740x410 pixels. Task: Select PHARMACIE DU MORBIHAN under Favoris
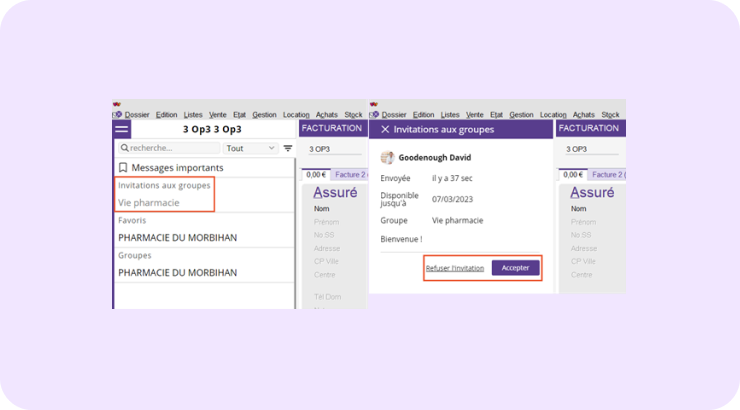[x=177, y=238]
